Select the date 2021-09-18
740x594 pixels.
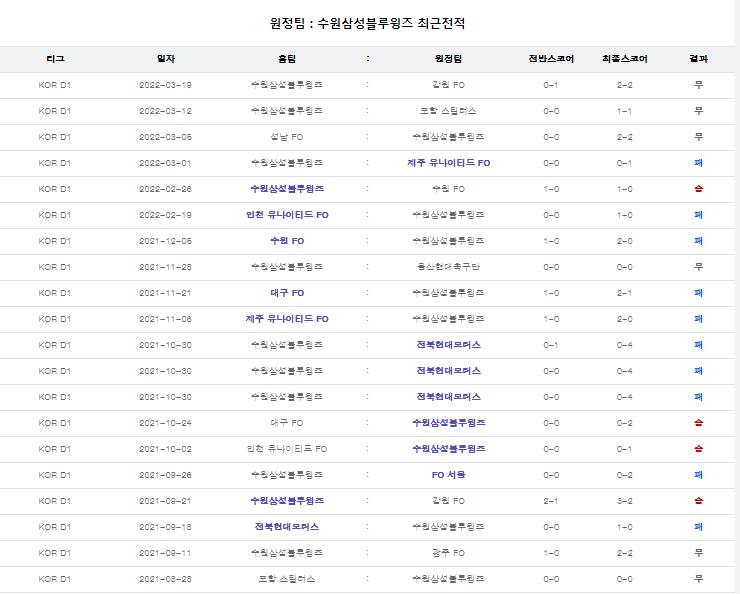pyautogui.click(x=165, y=527)
